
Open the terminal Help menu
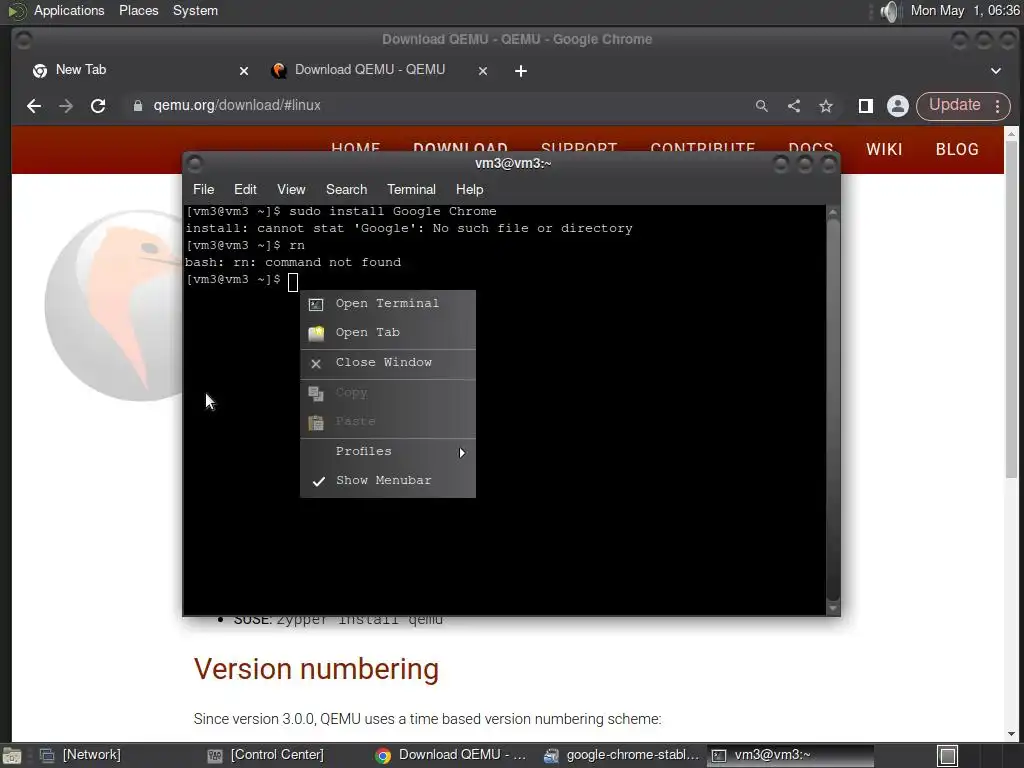469,189
